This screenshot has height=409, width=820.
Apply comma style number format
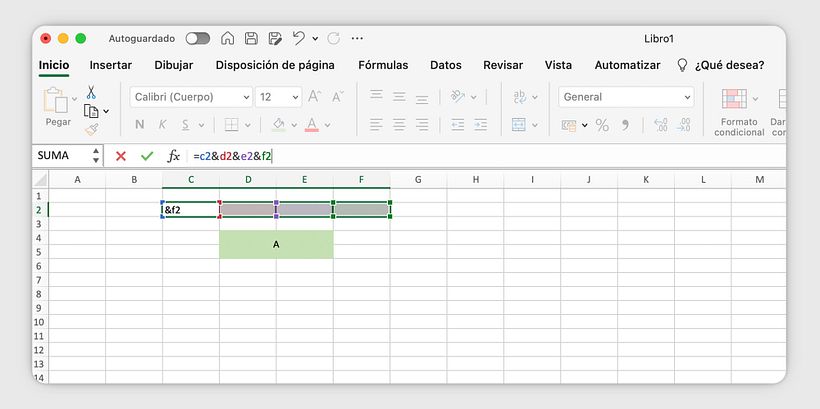(625, 126)
